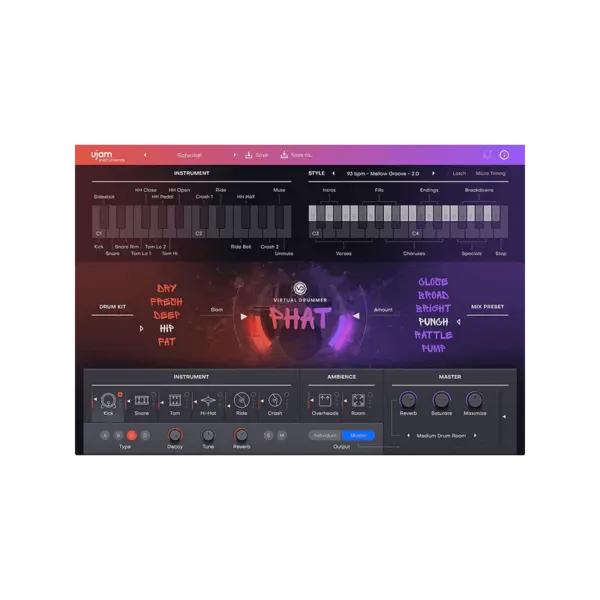The image size is (600, 600).
Task: Open the 93 bpm Mellow Groove style dropdown
Action: (383, 173)
